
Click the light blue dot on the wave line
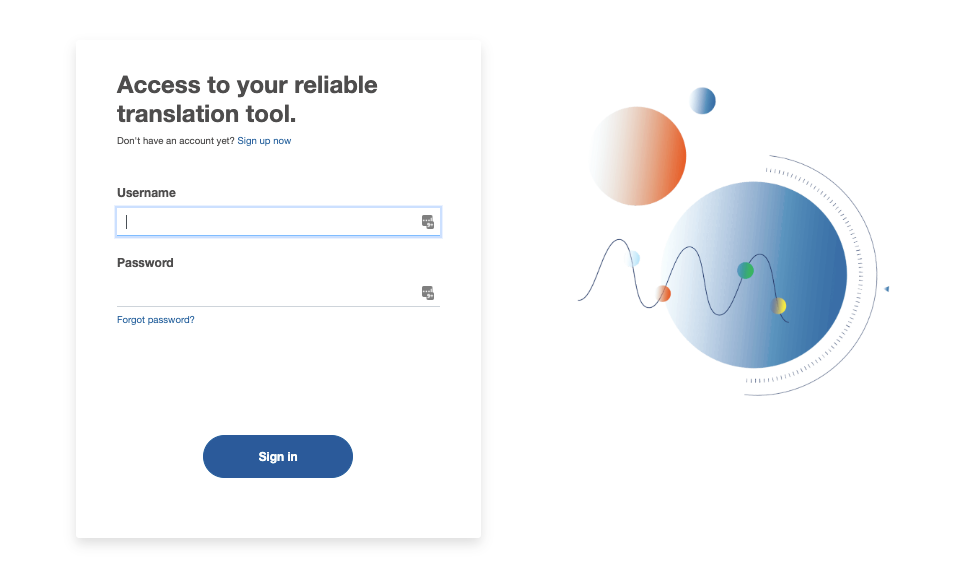pos(633,259)
